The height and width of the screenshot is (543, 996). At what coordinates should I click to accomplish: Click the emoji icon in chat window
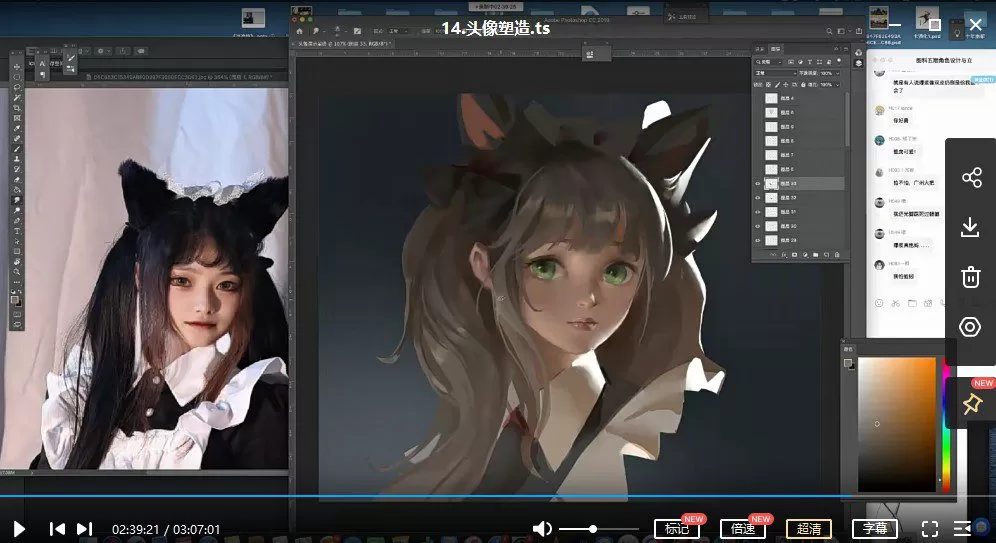click(x=879, y=303)
